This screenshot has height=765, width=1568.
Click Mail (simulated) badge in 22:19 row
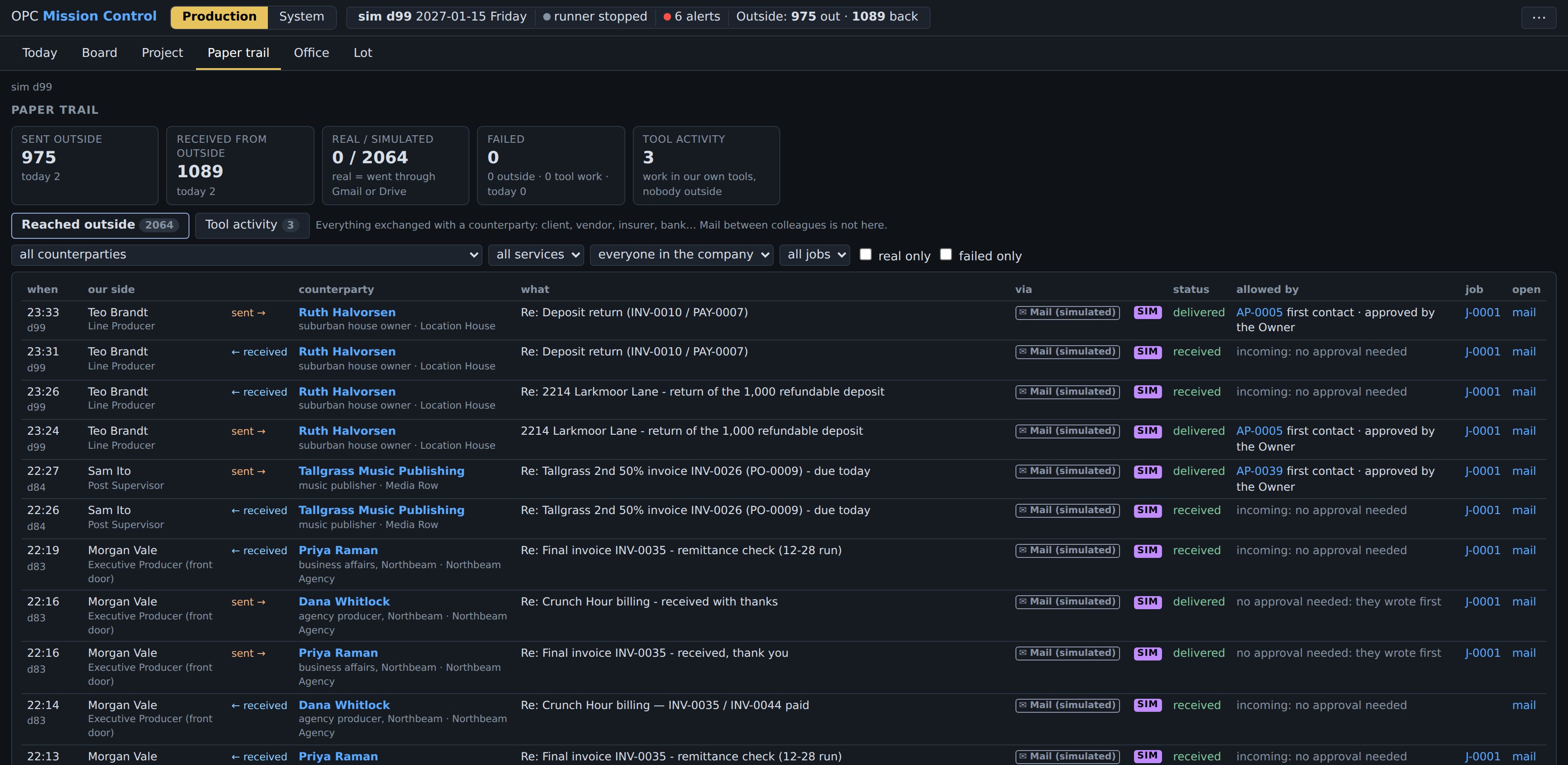point(1067,550)
